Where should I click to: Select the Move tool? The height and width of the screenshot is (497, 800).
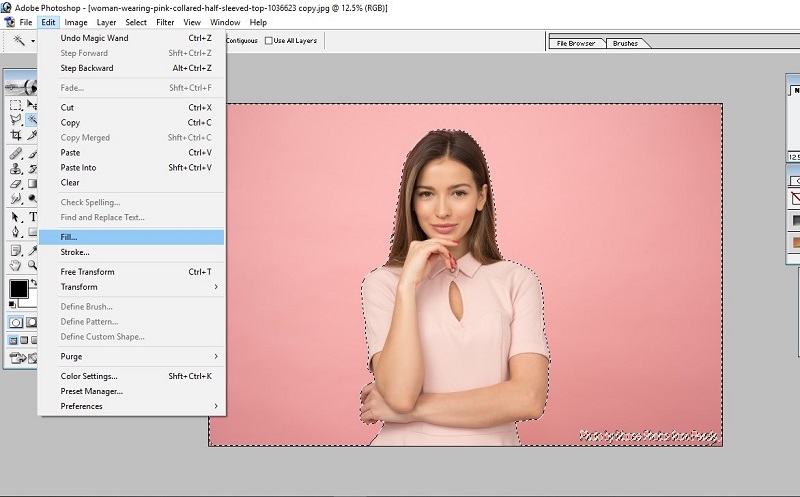tap(32, 105)
